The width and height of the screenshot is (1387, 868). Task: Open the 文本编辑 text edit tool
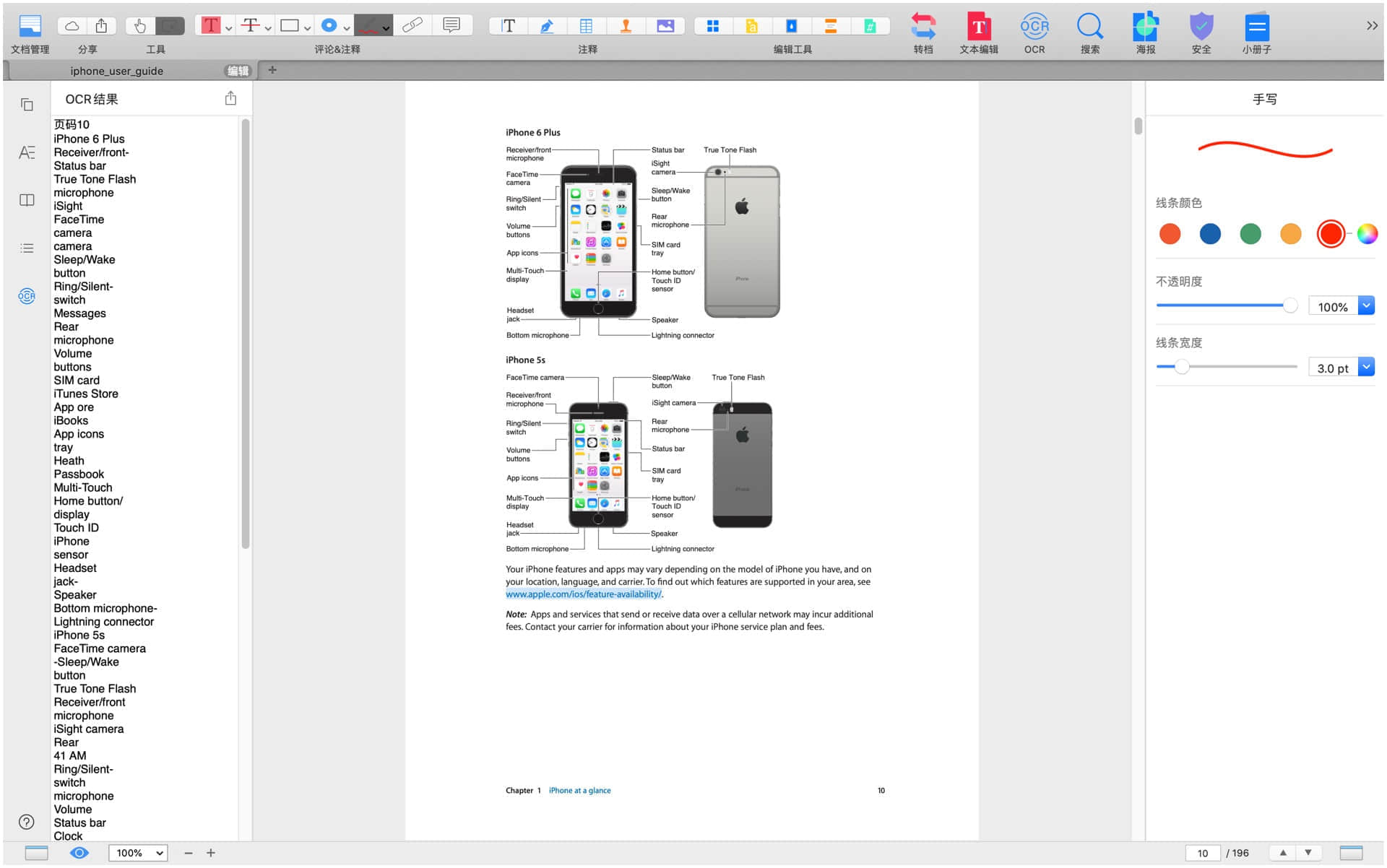979,32
